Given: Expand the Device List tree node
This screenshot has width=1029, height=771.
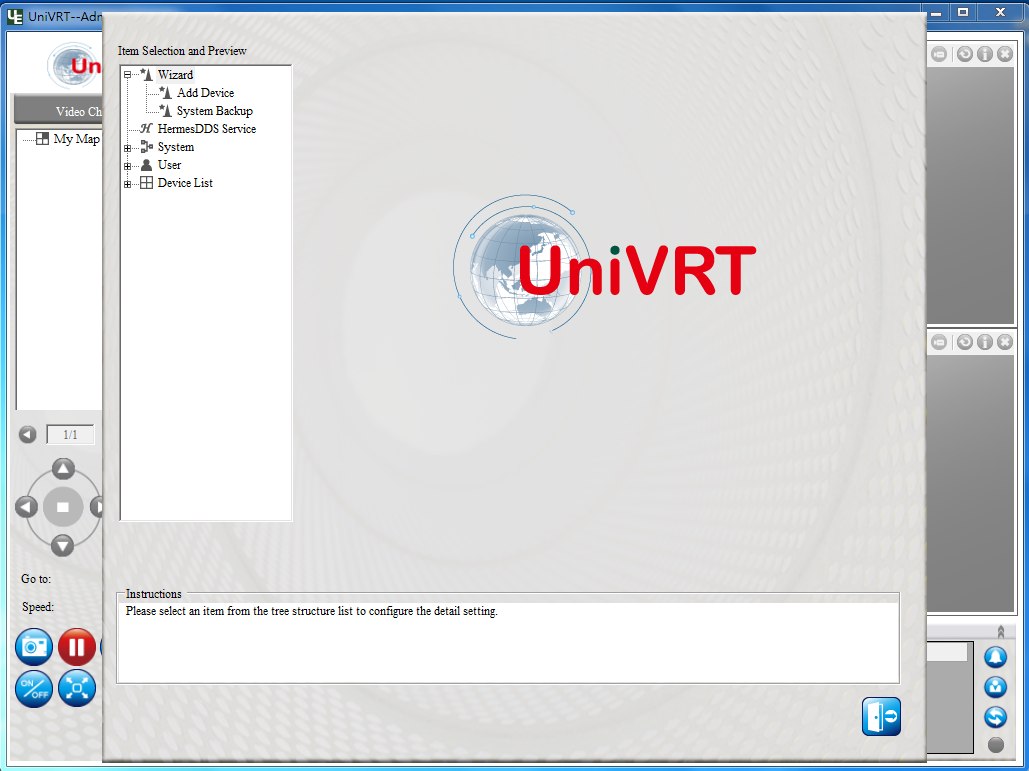Looking at the screenshot, I should (x=127, y=184).
